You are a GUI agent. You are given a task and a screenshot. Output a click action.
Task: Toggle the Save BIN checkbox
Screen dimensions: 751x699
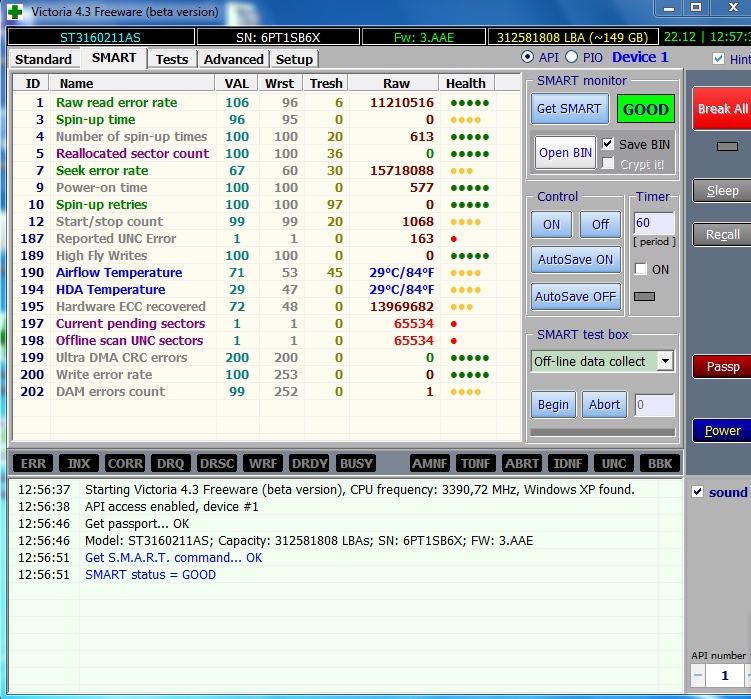pos(607,144)
